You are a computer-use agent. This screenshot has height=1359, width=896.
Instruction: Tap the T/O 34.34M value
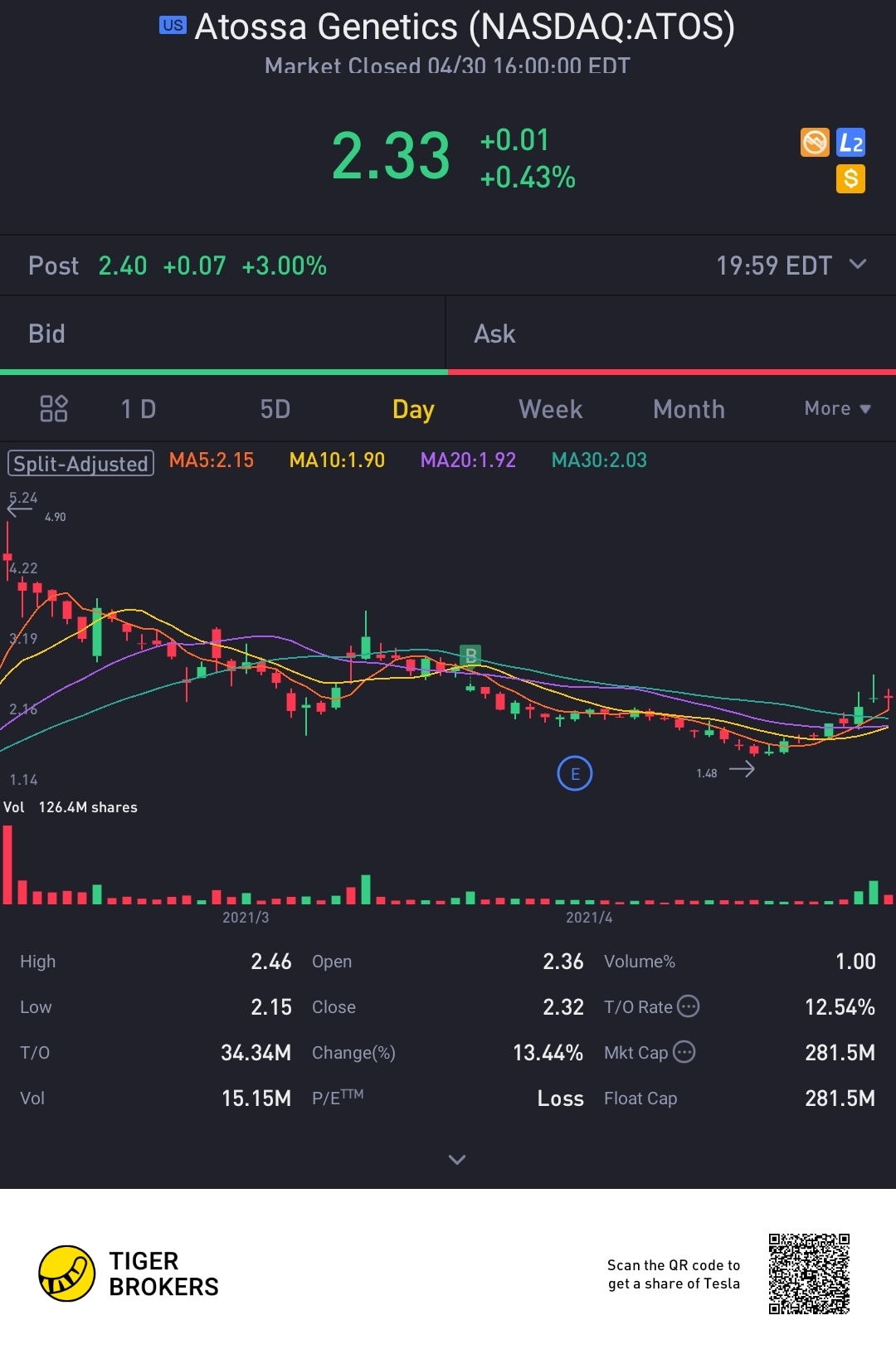[x=256, y=1053]
